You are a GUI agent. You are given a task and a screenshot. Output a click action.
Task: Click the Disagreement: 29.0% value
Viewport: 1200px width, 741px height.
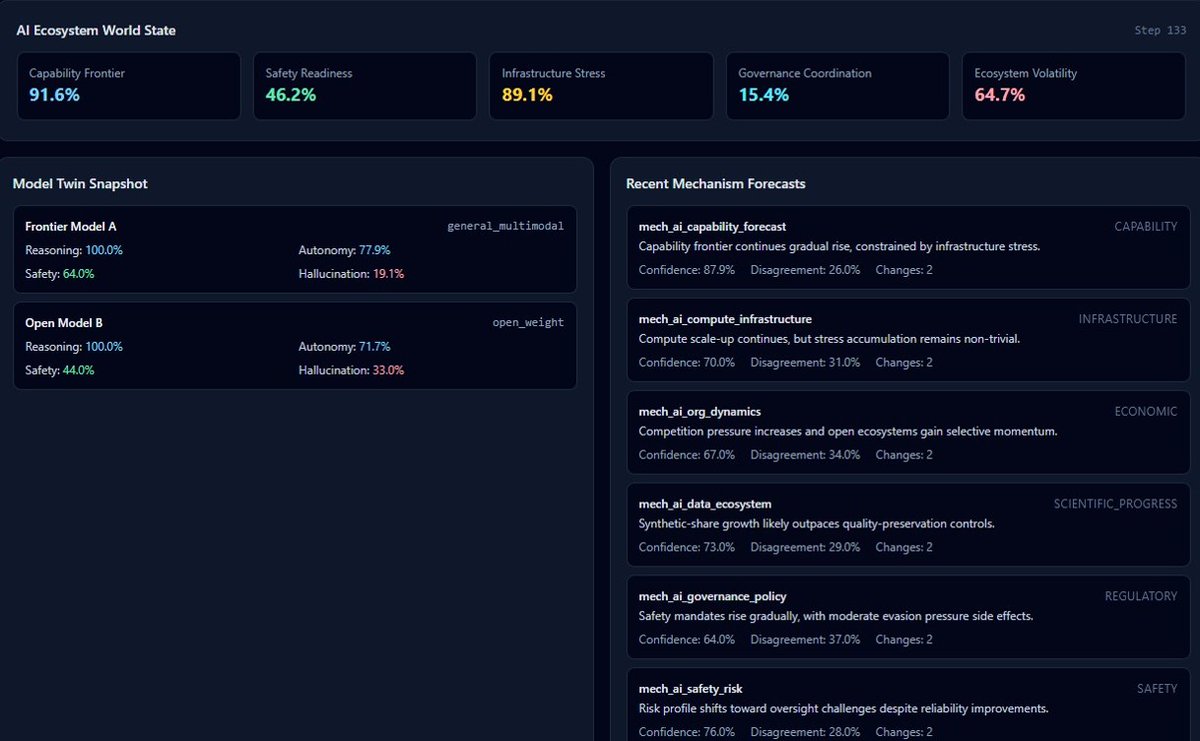click(805, 547)
